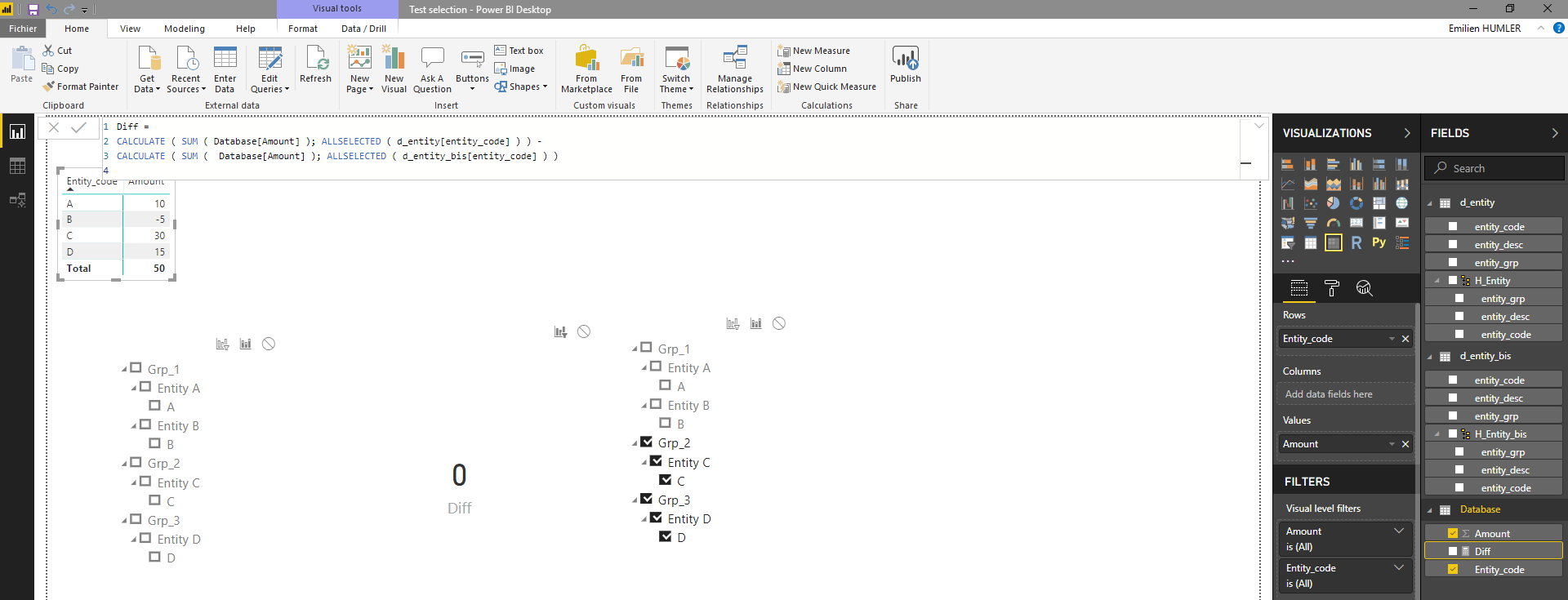The image size is (1568, 600).
Task: Pick the ribbon chart visualization
Action: pyautogui.click(x=1401, y=184)
